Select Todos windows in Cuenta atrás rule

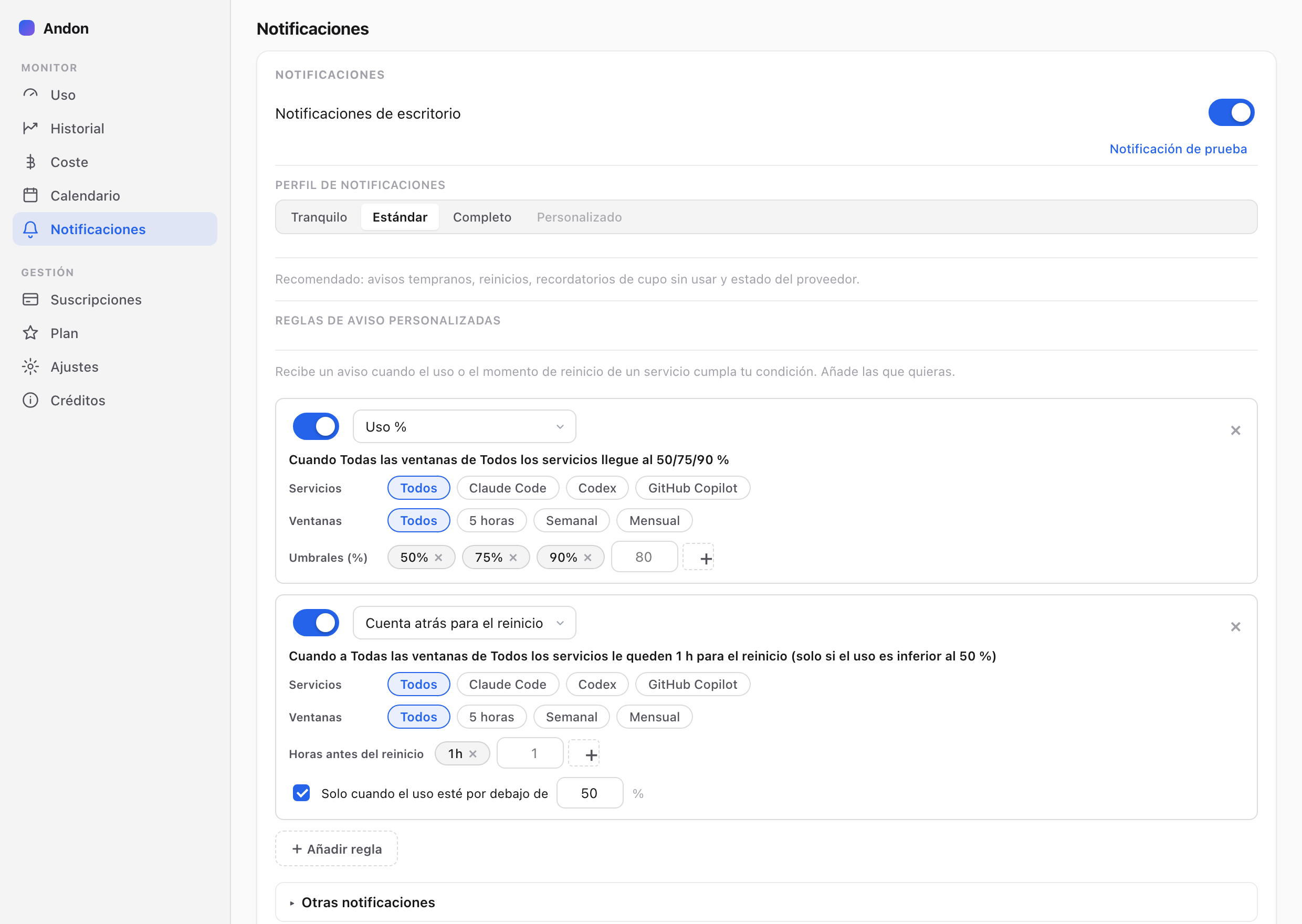pyautogui.click(x=418, y=716)
